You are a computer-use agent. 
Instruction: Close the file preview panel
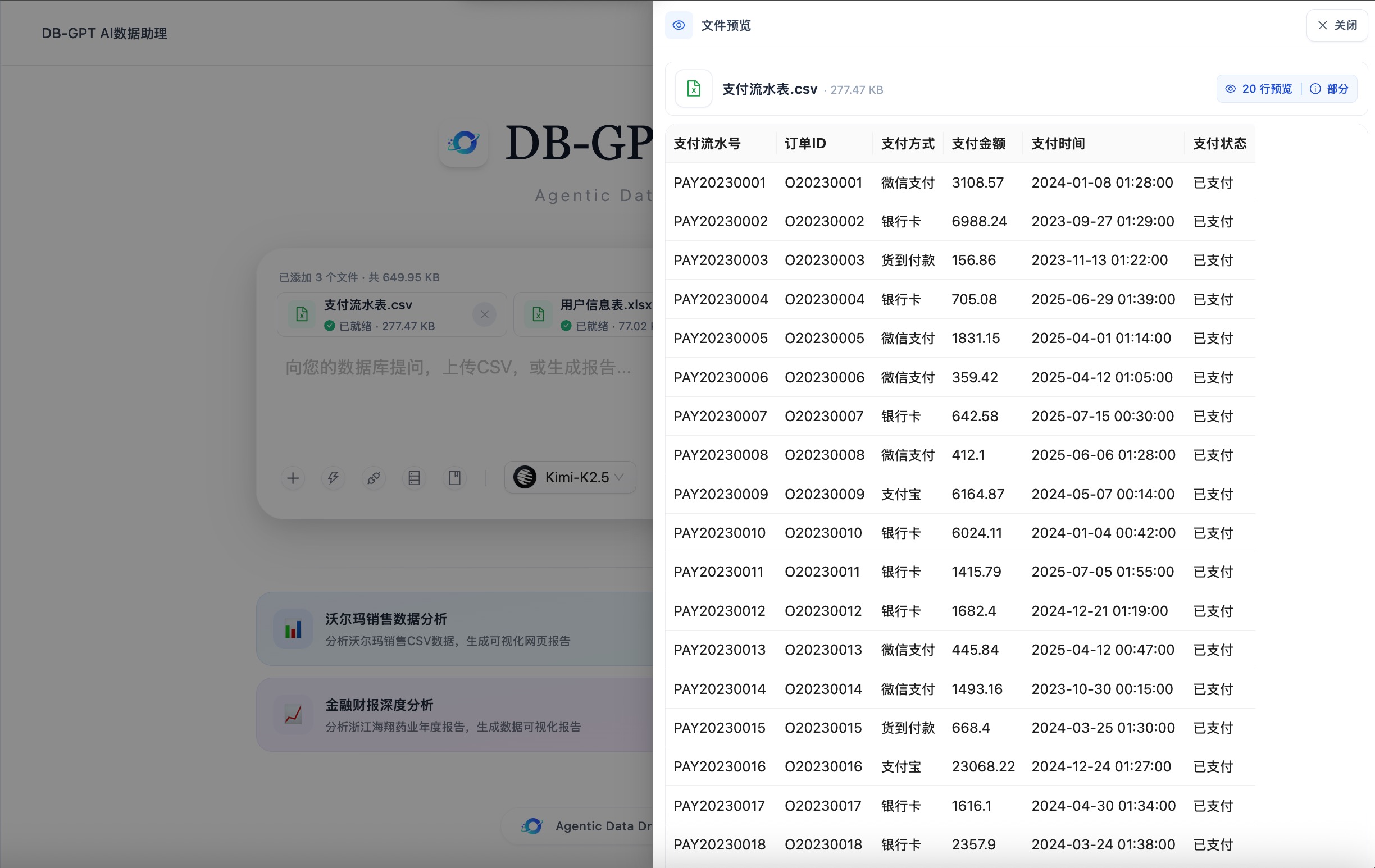(1336, 25)
